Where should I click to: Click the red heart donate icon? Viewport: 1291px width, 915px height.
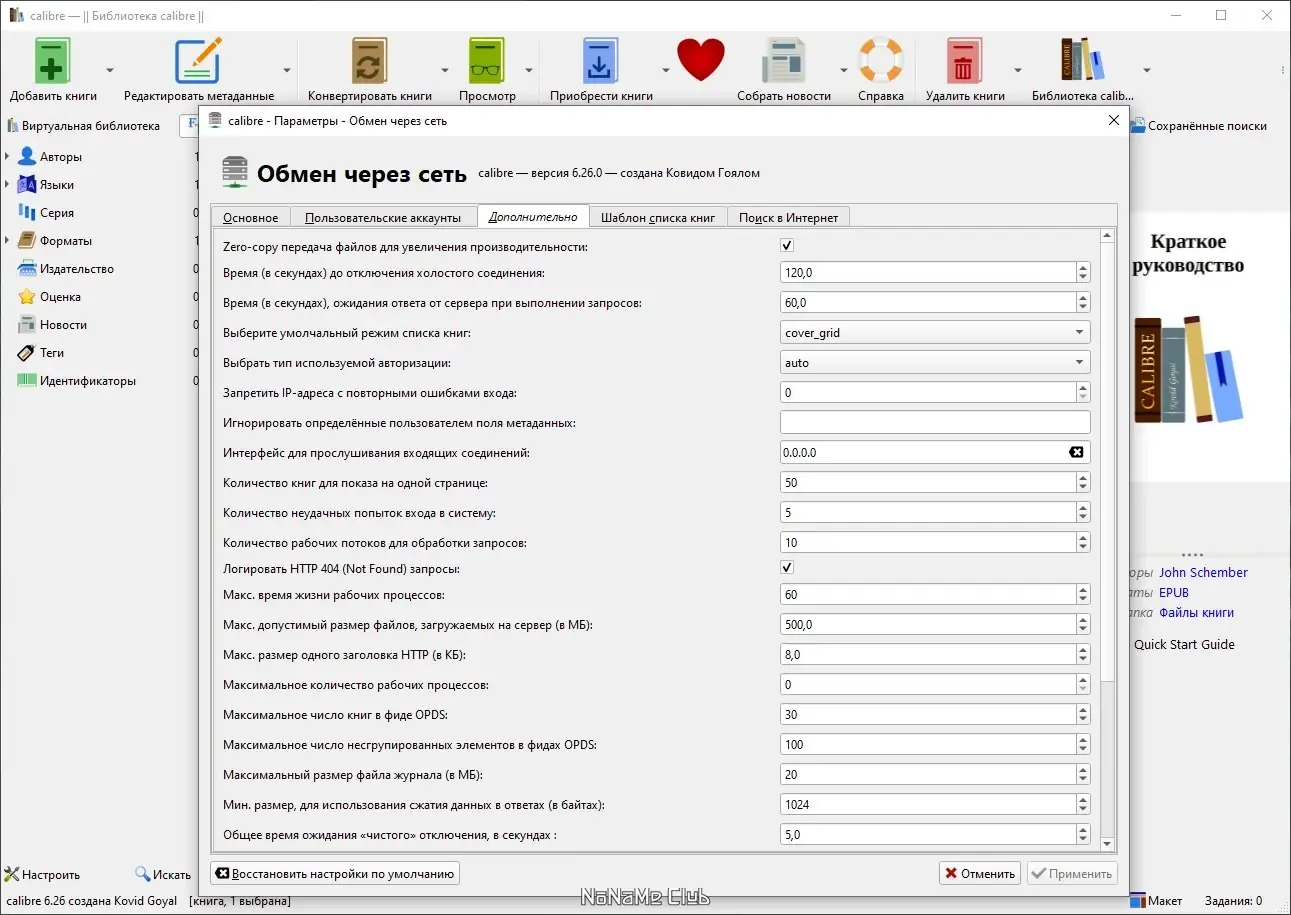pyautogui.click(x=700, y=61)
